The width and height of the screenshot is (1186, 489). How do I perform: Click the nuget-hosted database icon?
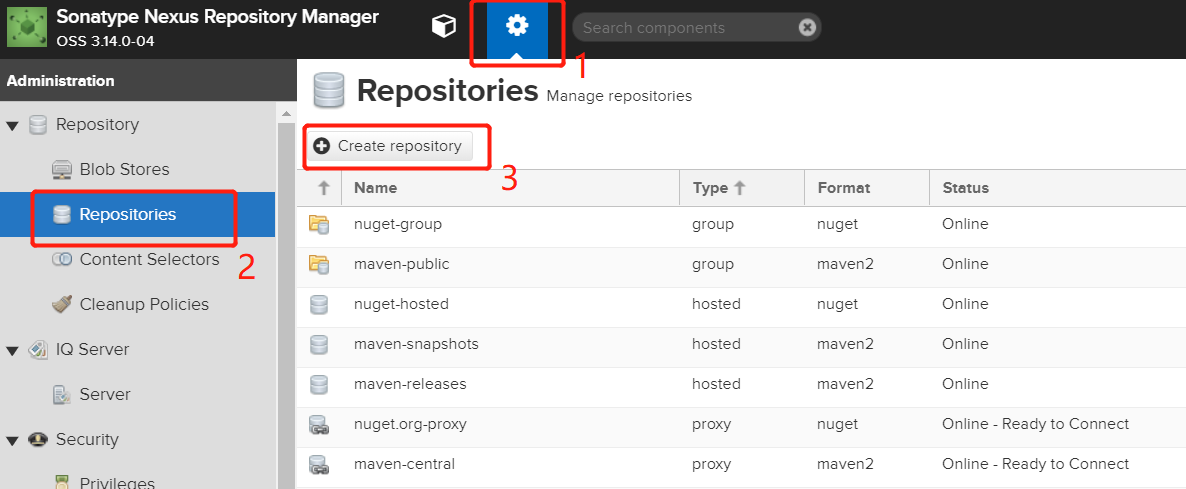tap(319, 305)
